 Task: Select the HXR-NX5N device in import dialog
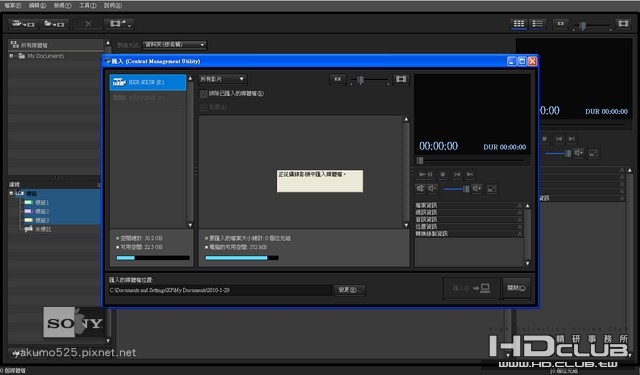[x=148, y=82]
